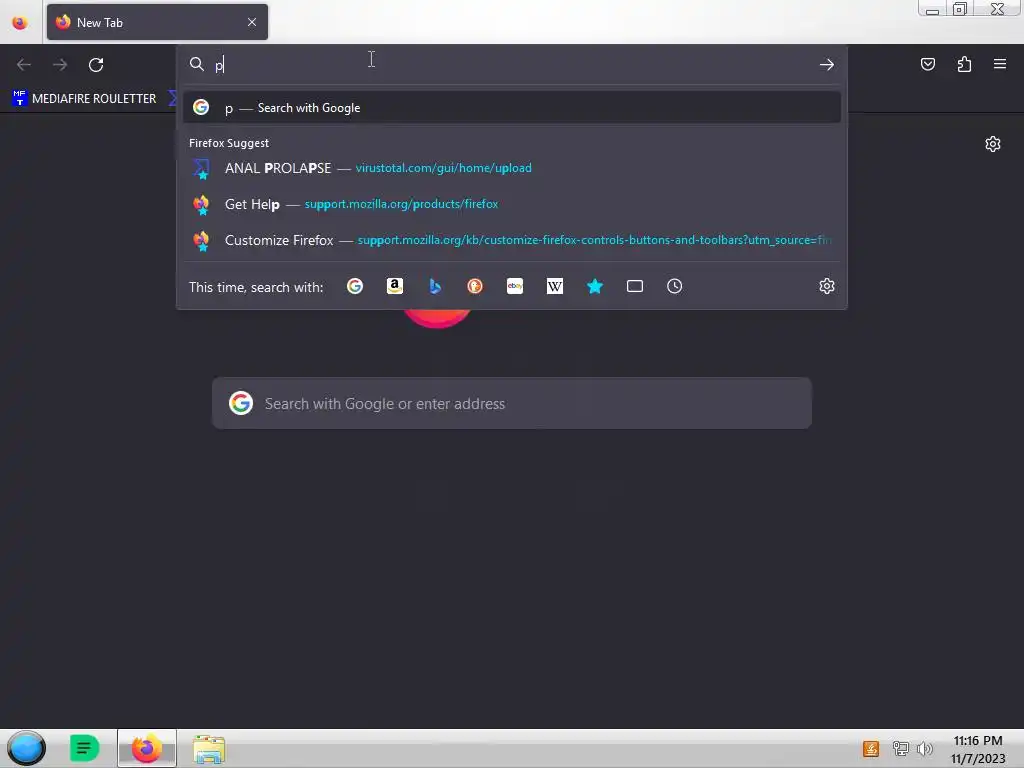
Task: Search bookmarks using the star icon
Action: point(595,286)
